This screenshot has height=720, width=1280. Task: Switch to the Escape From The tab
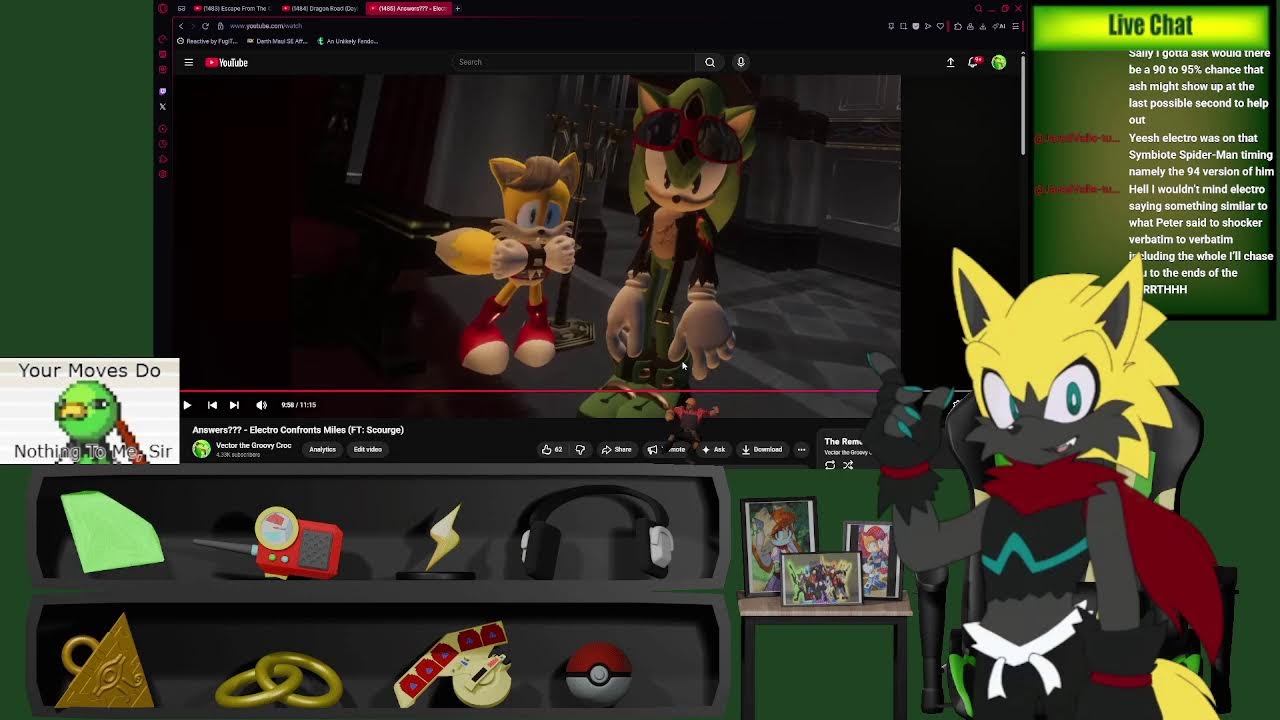tap(230, 8)
